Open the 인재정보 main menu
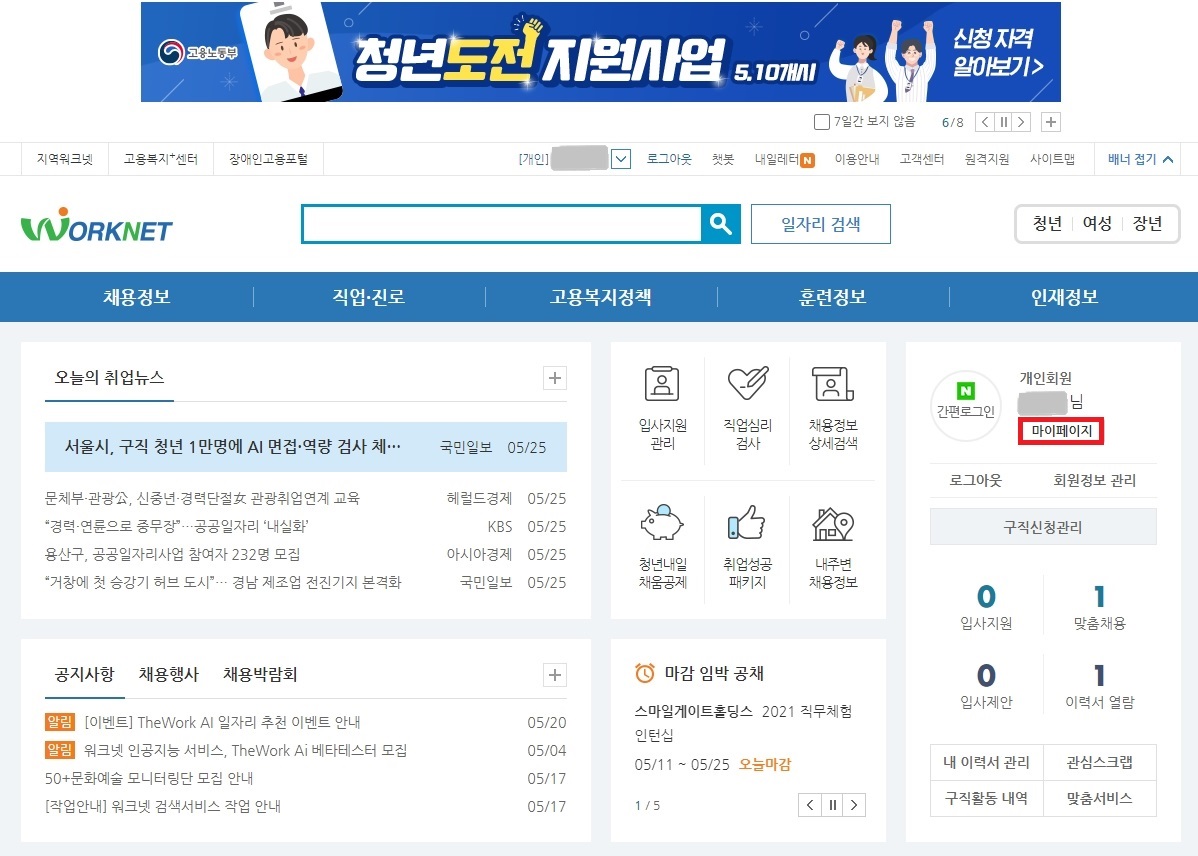 [1064, 297]
